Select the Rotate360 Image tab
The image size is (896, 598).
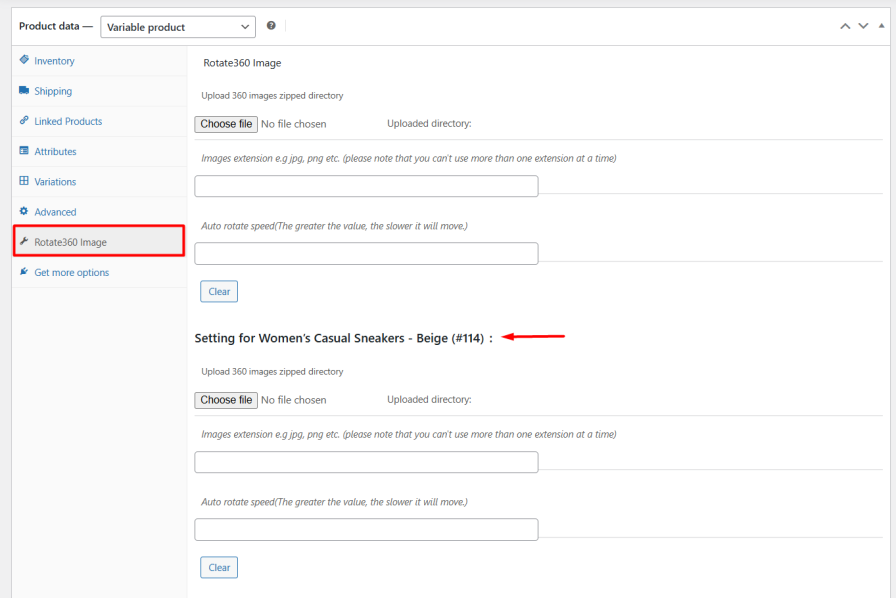click(x=99, y=241)
